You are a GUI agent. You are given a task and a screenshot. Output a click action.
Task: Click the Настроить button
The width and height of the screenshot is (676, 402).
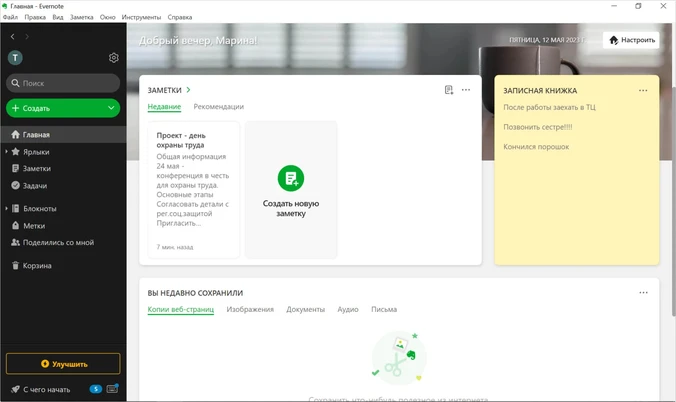631,40
